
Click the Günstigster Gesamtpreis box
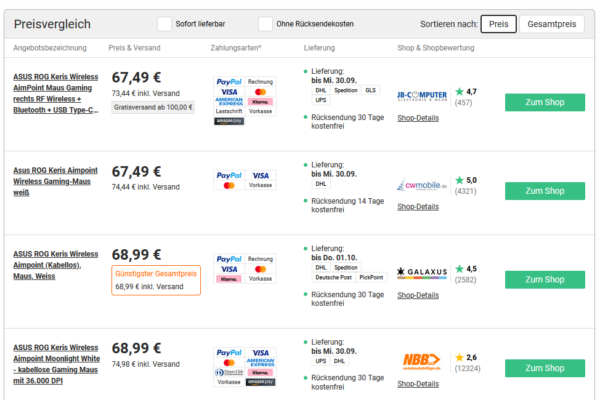point(156,280)
